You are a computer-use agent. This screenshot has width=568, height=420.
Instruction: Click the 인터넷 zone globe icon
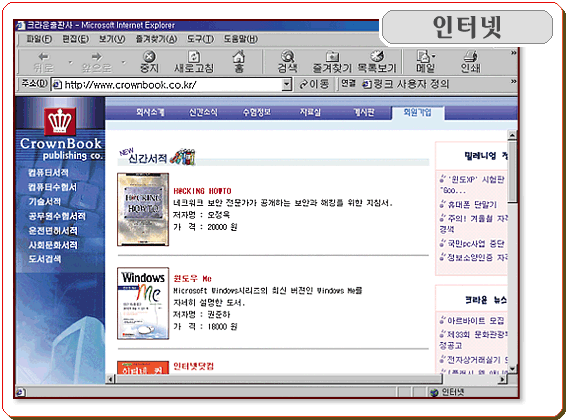coord(434,392)
